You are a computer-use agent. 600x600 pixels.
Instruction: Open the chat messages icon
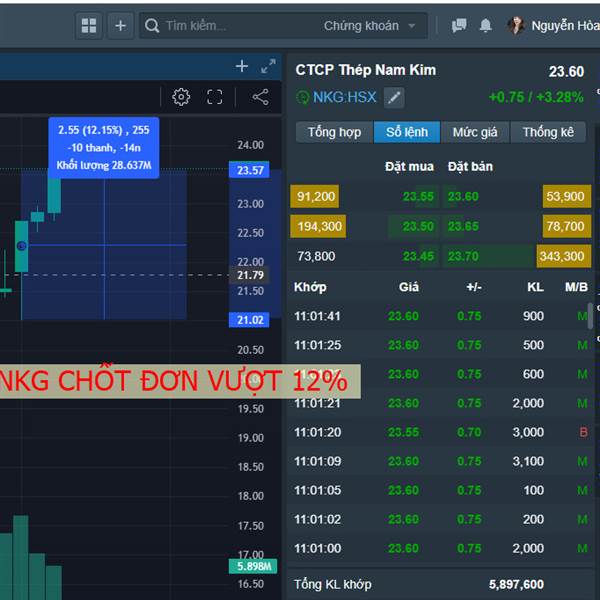pos(459,26)
